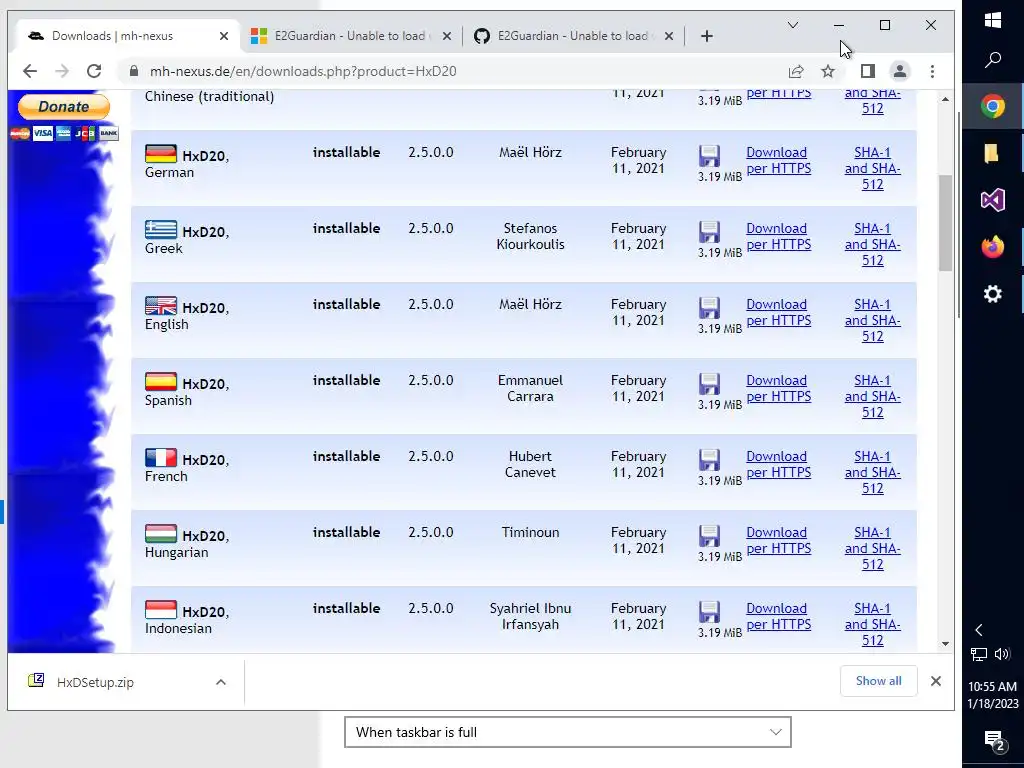Click the floppy disk icon in Greek row
Image resolution: width=1024 pixels, height=768 pixels.
709,232
